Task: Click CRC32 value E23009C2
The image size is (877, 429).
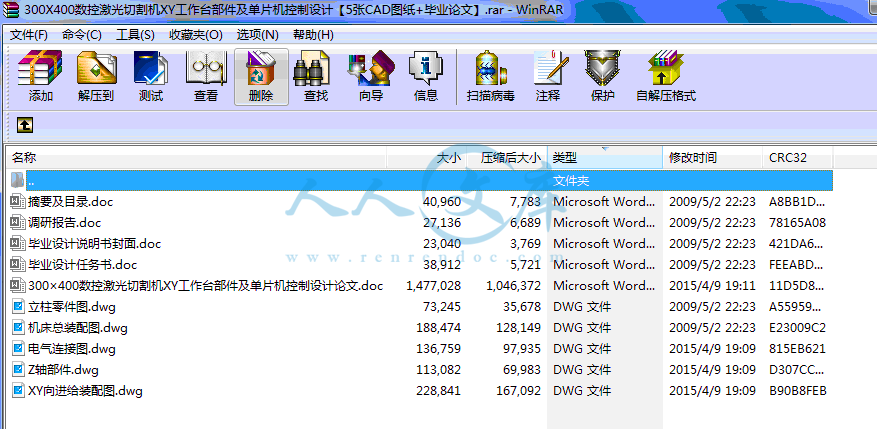Action: [798, 327]
